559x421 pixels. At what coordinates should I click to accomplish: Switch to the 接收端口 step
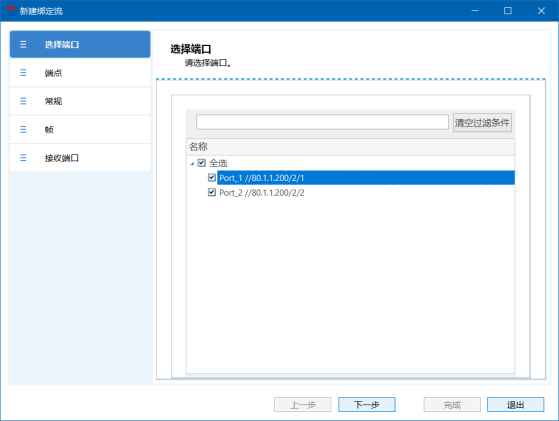[x=80, y=158]
